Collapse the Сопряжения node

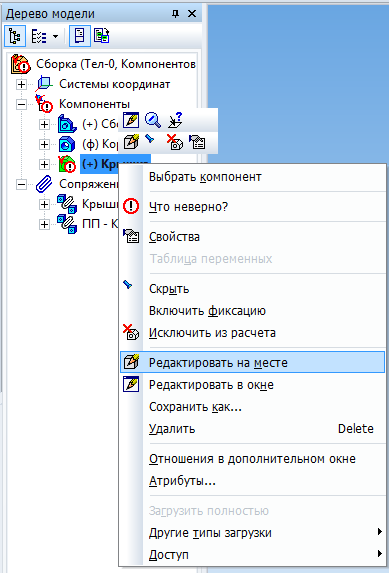(x=22, y=184)
